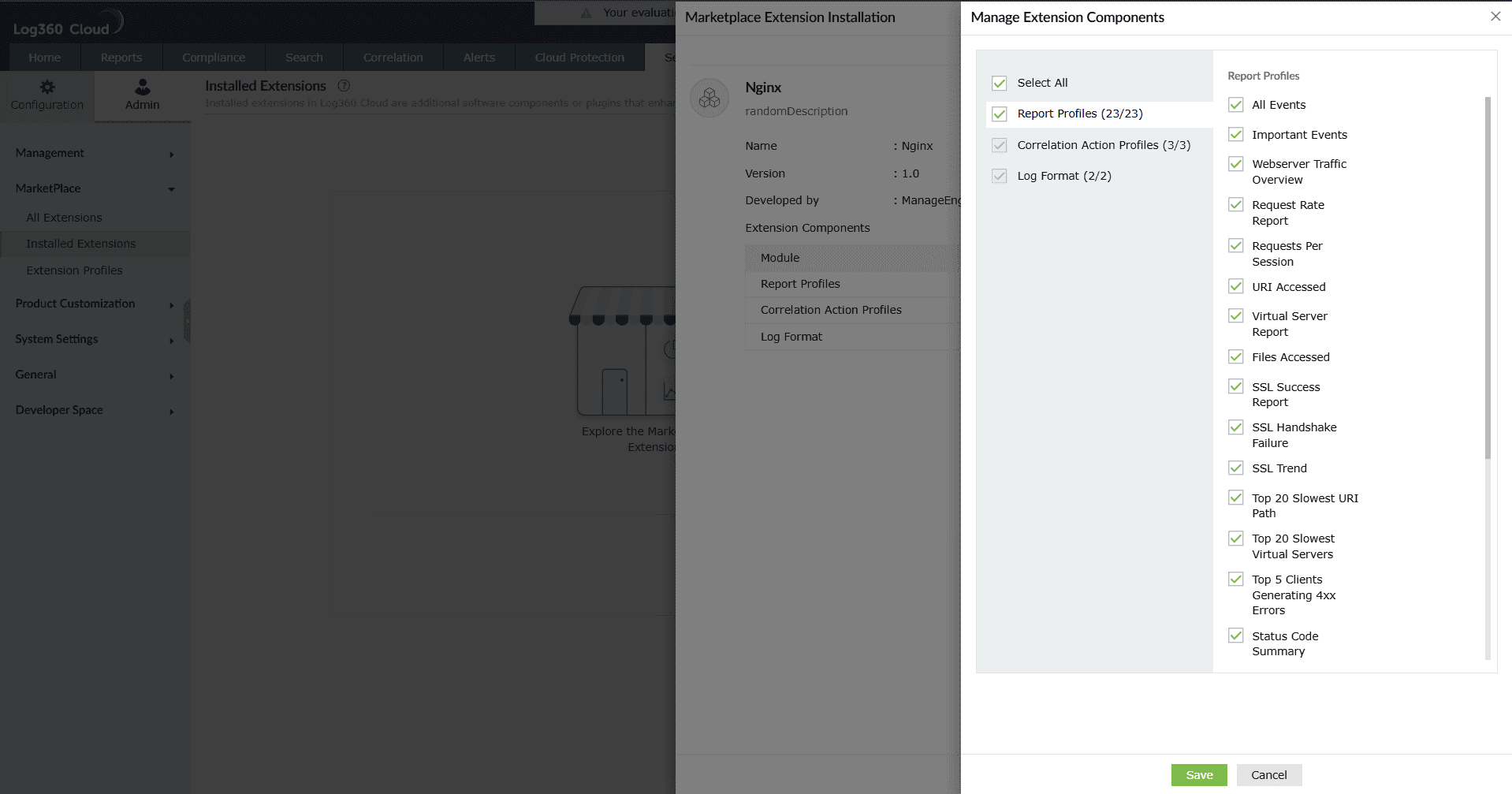The width and height of the screenshot is (1512, 794).
Task: Close the Manage Extension Components panel
Action: pos(1495,17)
